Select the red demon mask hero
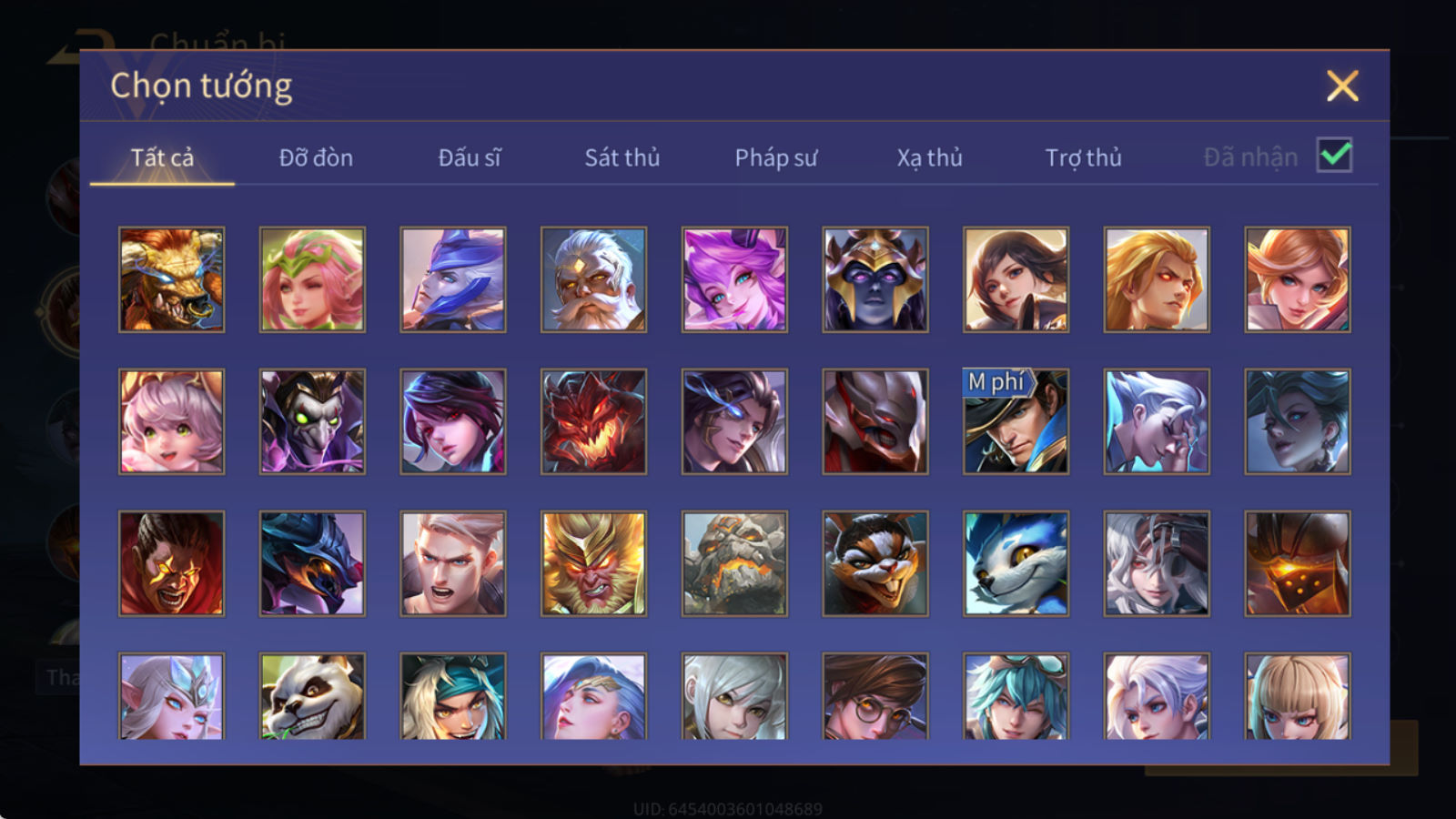1456x819 pixels. pos(593,421)
